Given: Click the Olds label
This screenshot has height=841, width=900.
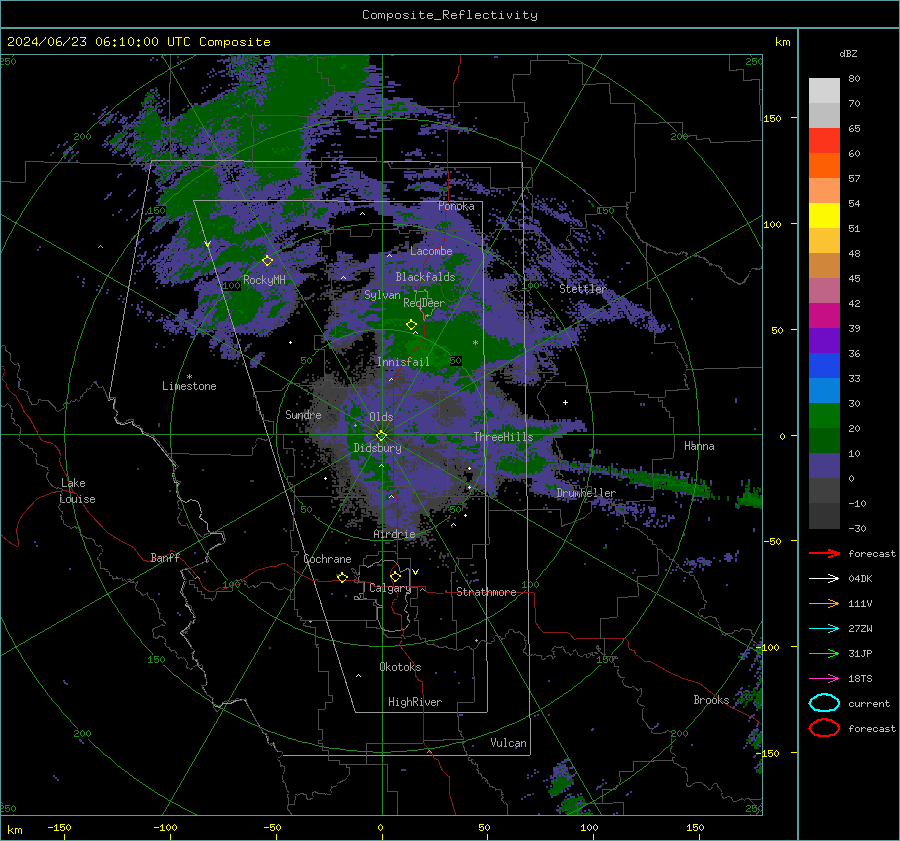Looking at the screenshot, I should (381, 417).
